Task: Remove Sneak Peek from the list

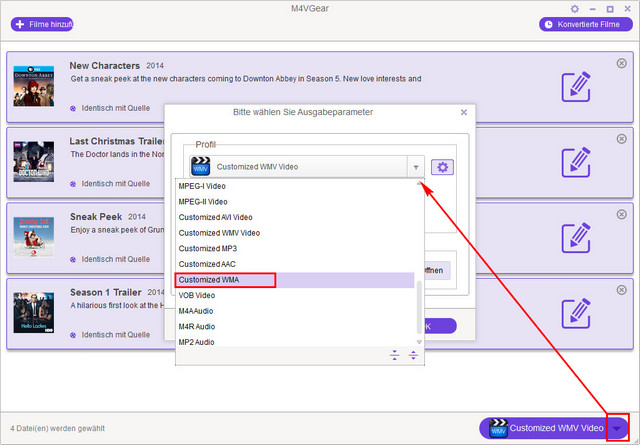Action: (621, 214)
